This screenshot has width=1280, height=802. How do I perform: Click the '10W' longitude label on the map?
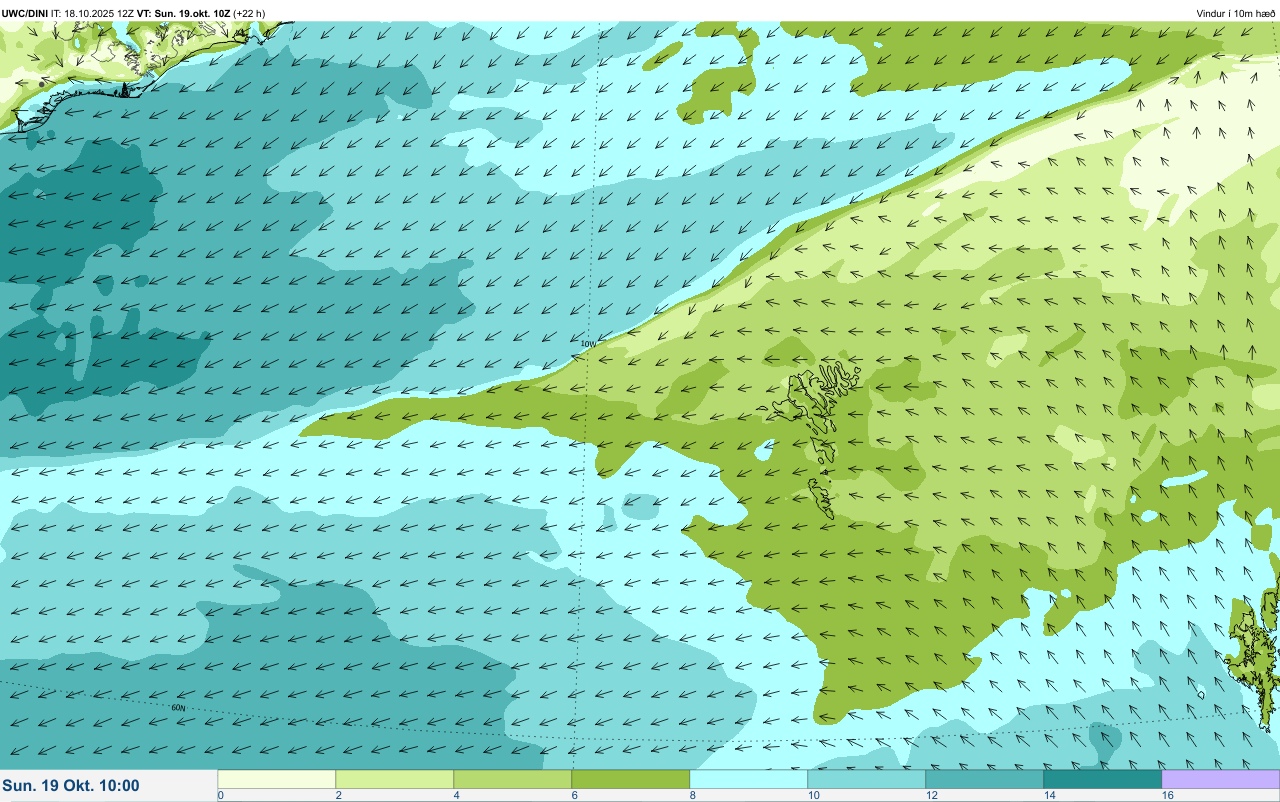(x=588, y=344)
